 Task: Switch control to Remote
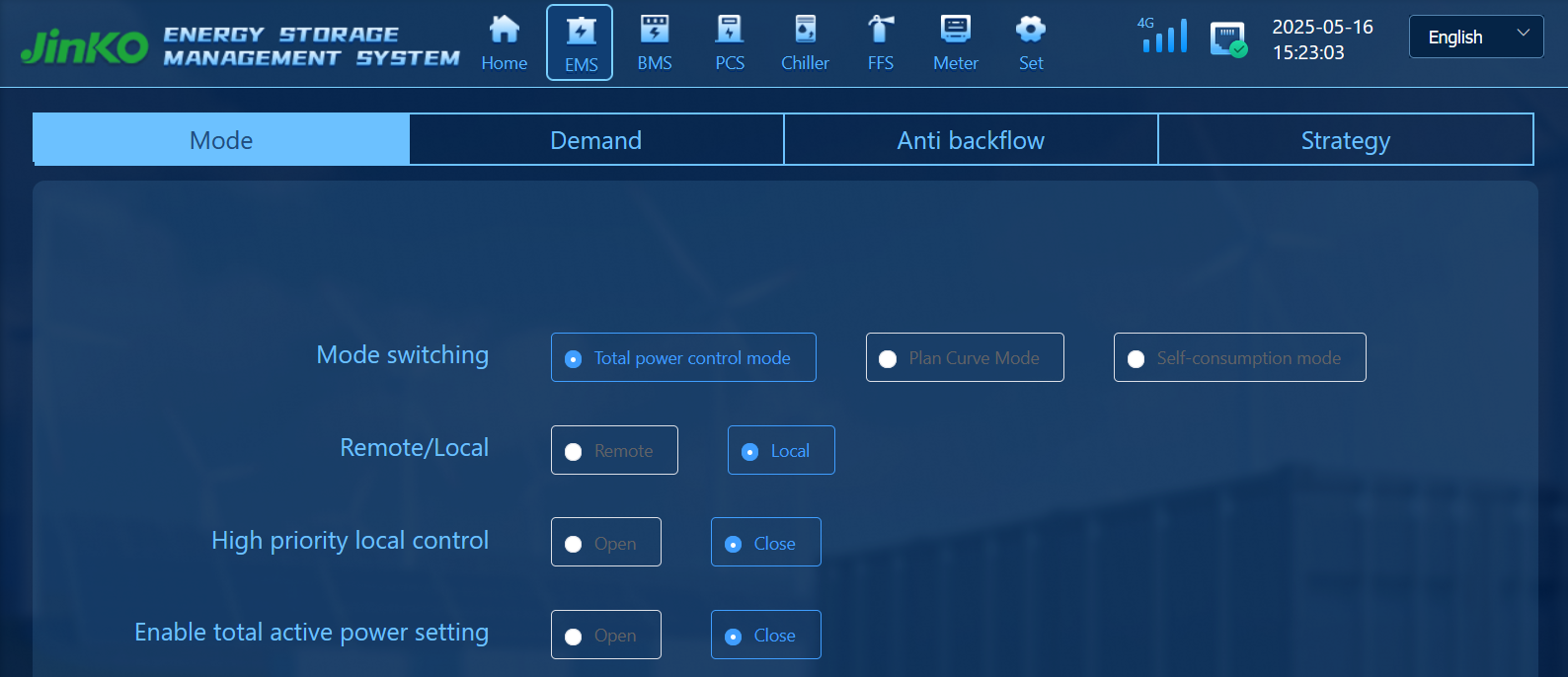tap(614, 451)
